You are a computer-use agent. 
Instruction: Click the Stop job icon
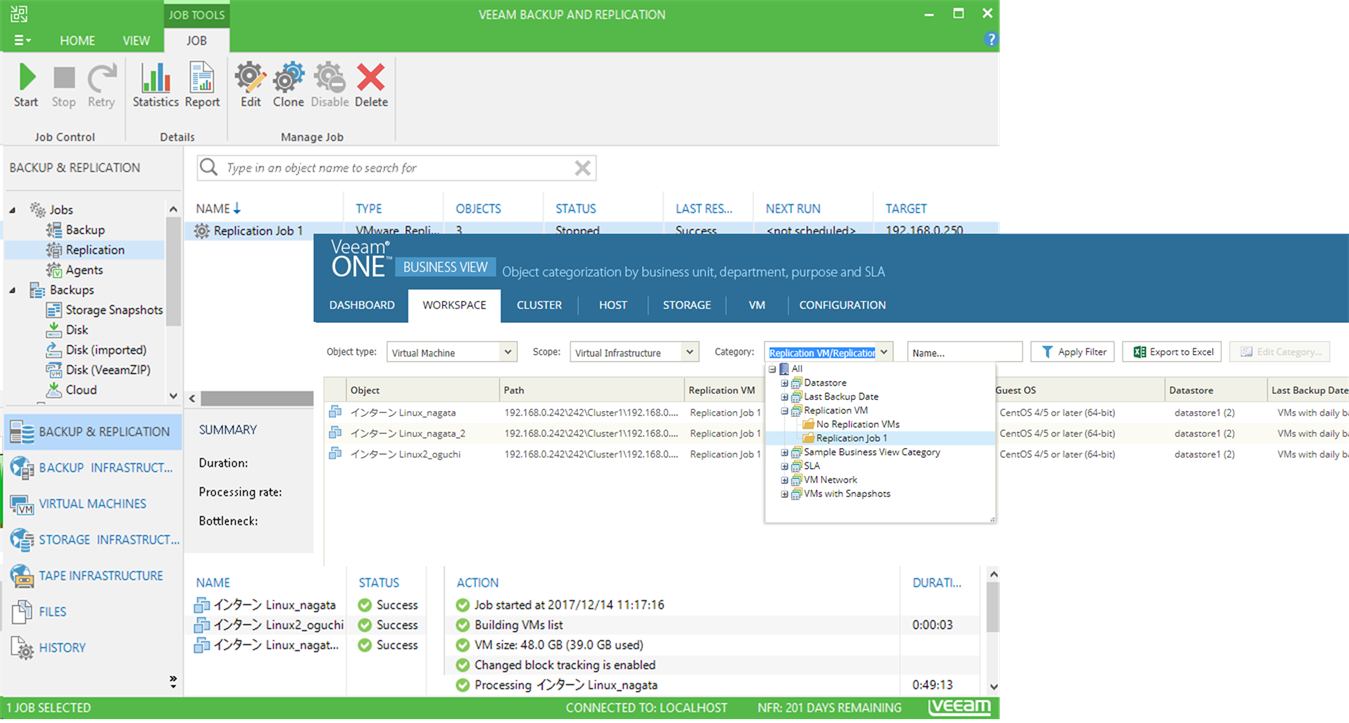point(64,85)
